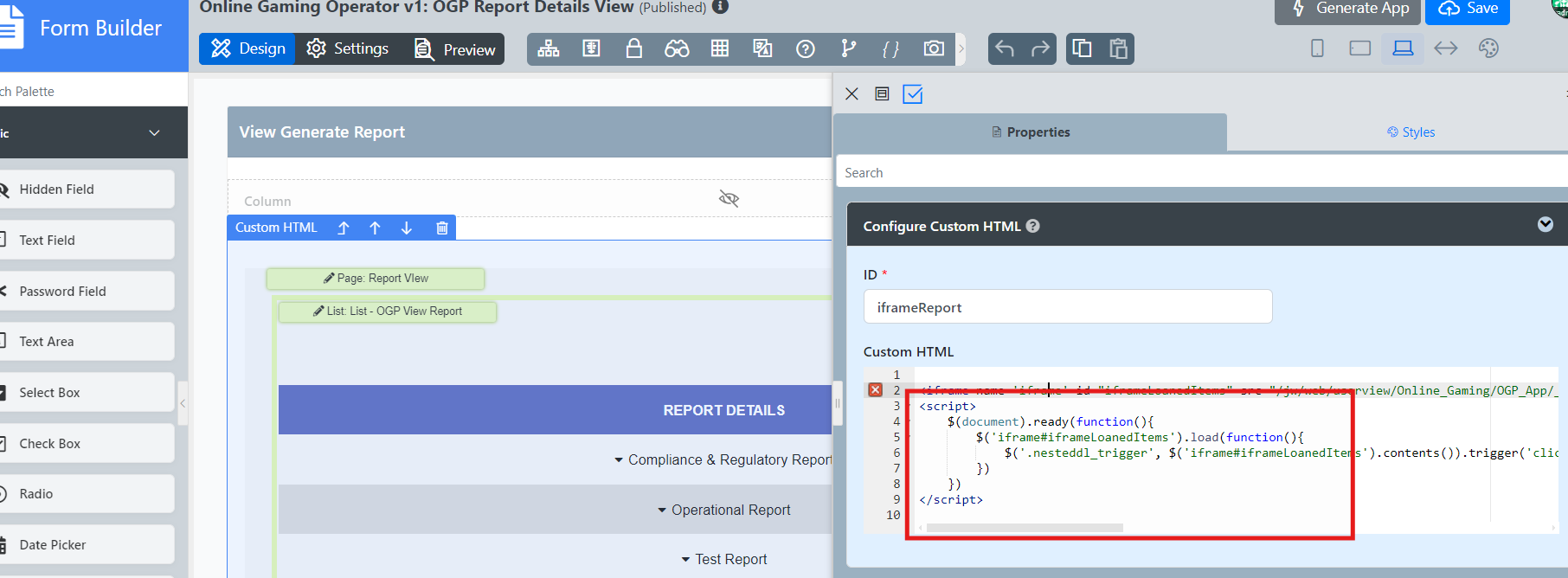Image resolution: width=1568 pixels, height=578 pixels.
Task: Select the Select Box palette element
Action: click(x=87, y=392)
